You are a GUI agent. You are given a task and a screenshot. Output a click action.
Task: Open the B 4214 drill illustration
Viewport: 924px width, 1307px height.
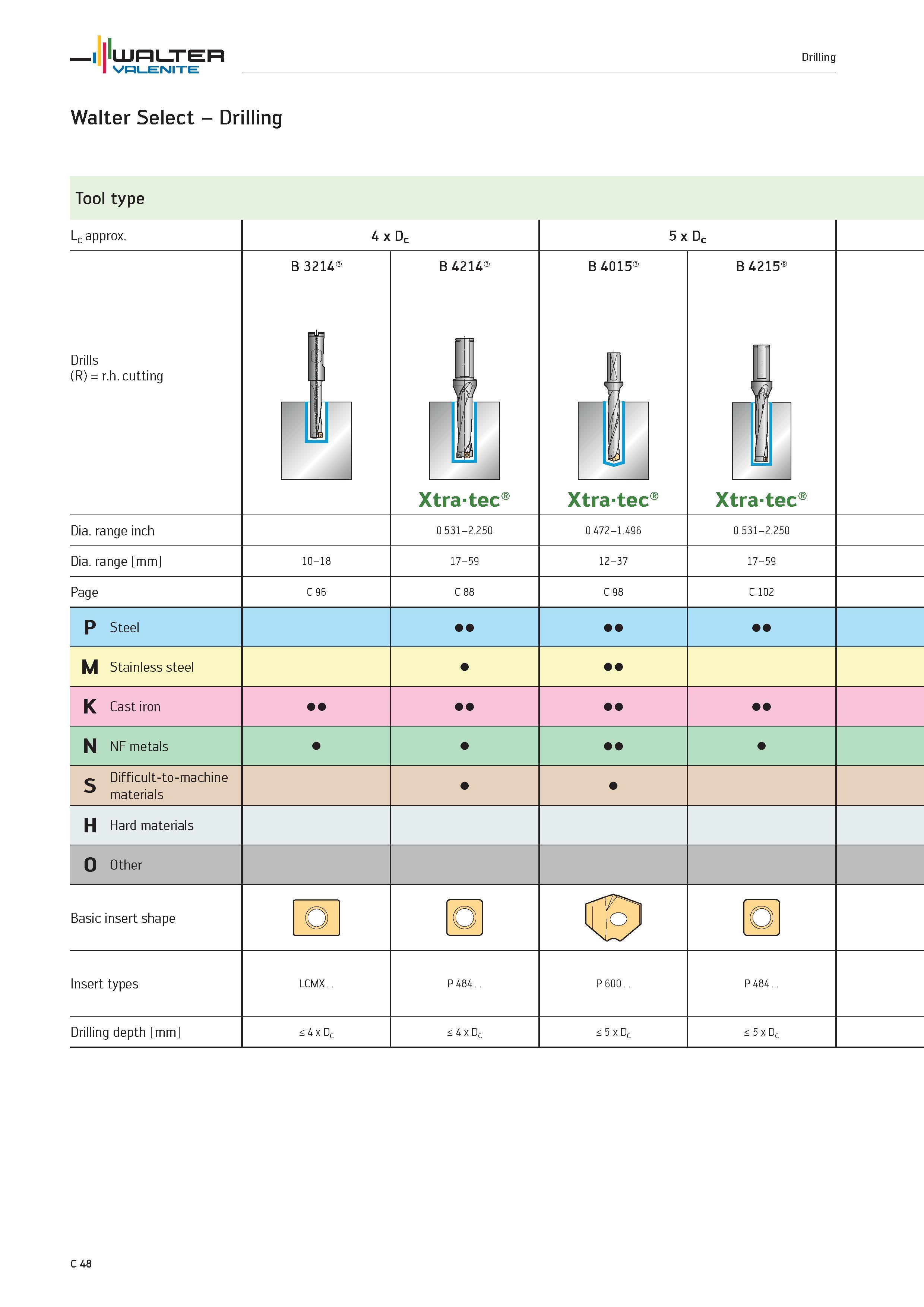(465, 408)
